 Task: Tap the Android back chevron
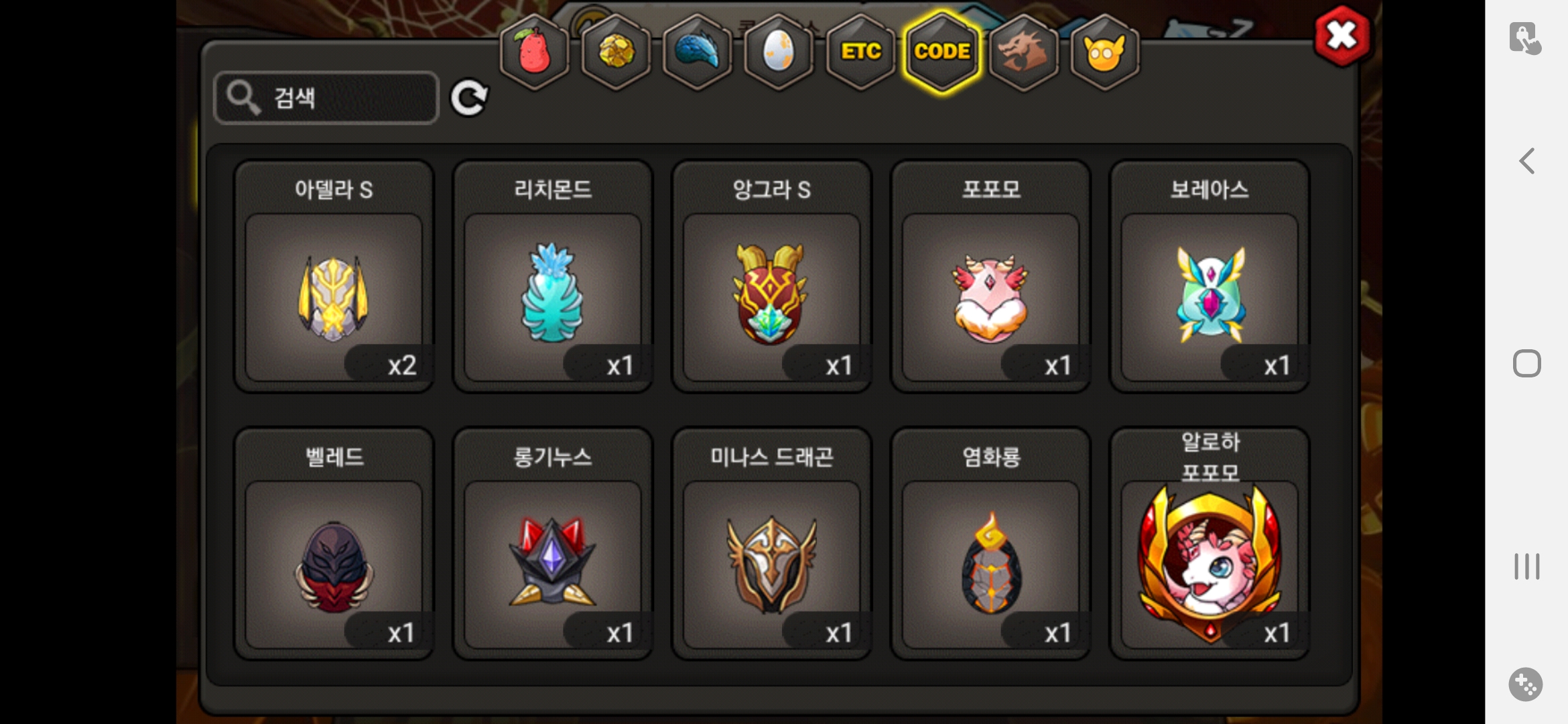(x=1526, y=161)
